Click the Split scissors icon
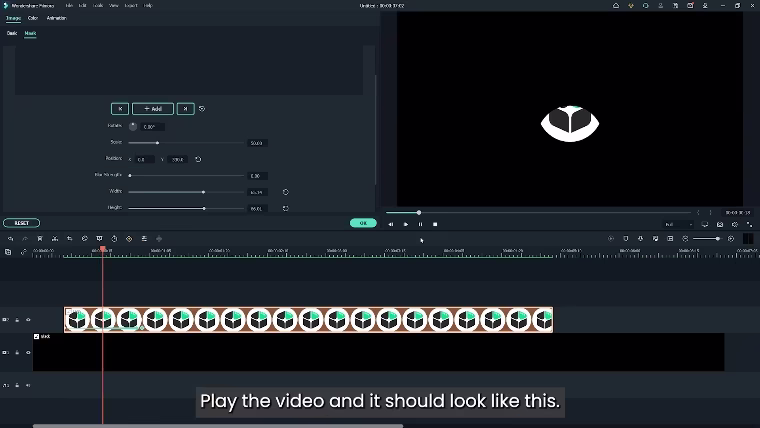This screenshot has width=760, height=428. click(x=55, y=238)
